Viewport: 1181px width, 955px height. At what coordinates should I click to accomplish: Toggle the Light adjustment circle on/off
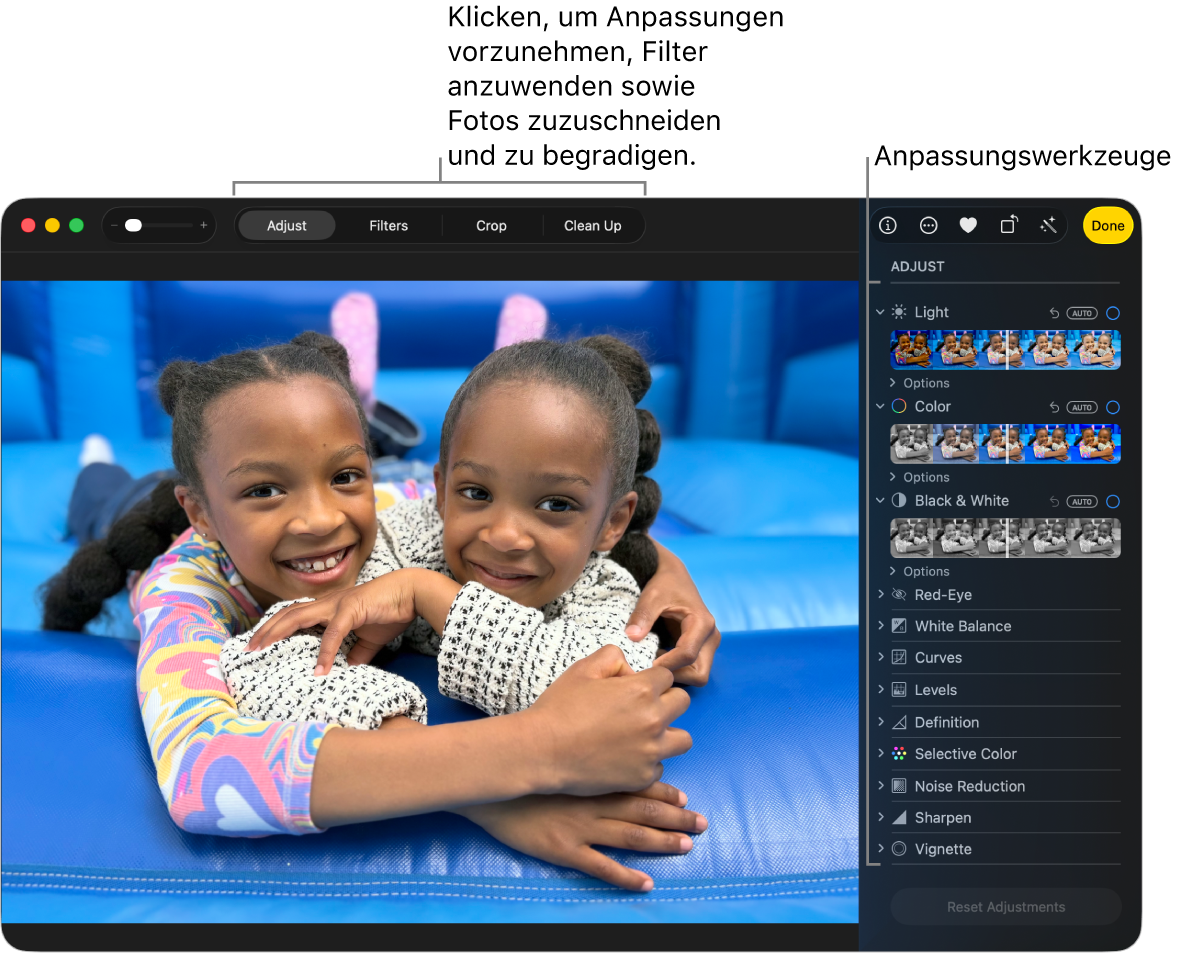pyautogui.click(x=1113, y=313)
